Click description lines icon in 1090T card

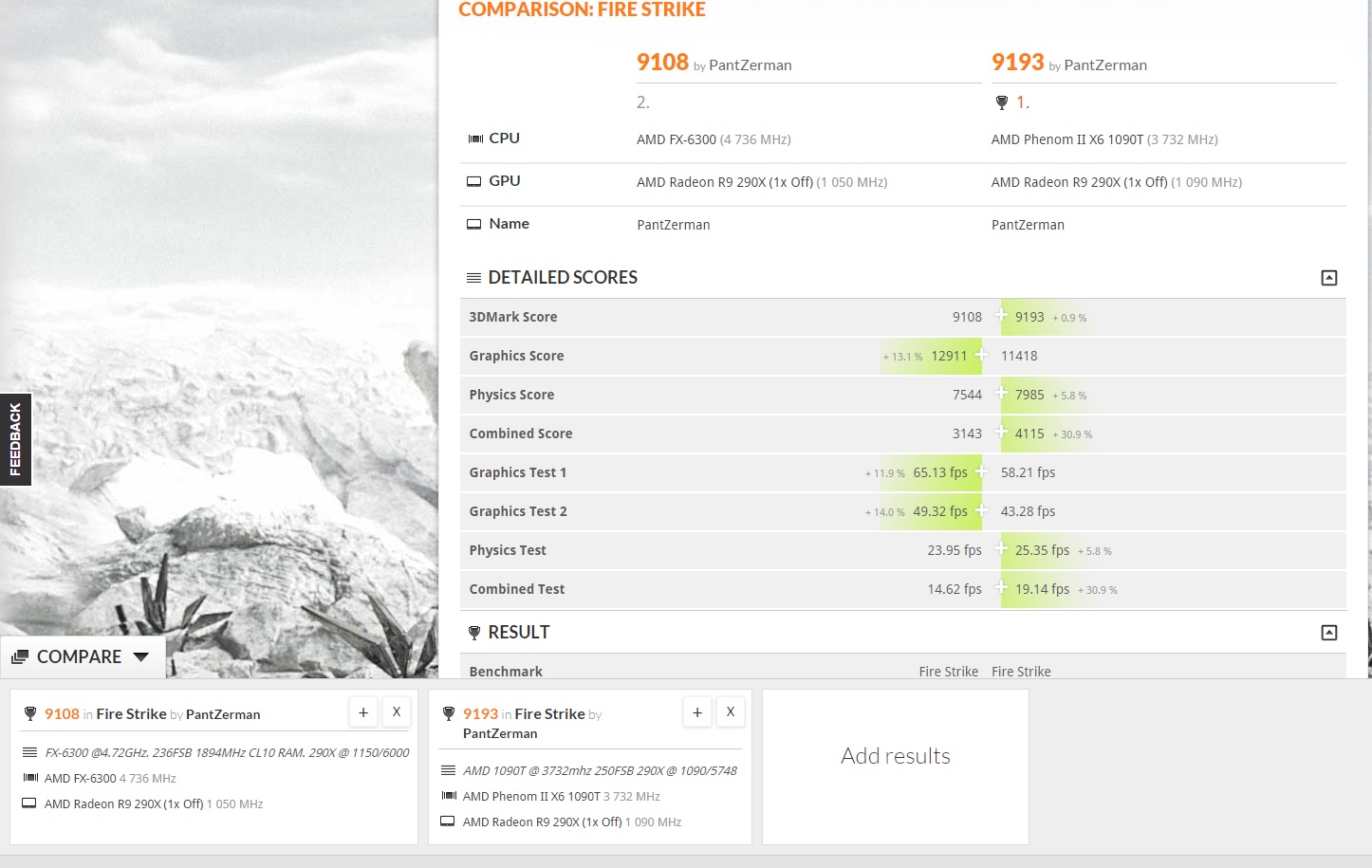pos(448,770)
